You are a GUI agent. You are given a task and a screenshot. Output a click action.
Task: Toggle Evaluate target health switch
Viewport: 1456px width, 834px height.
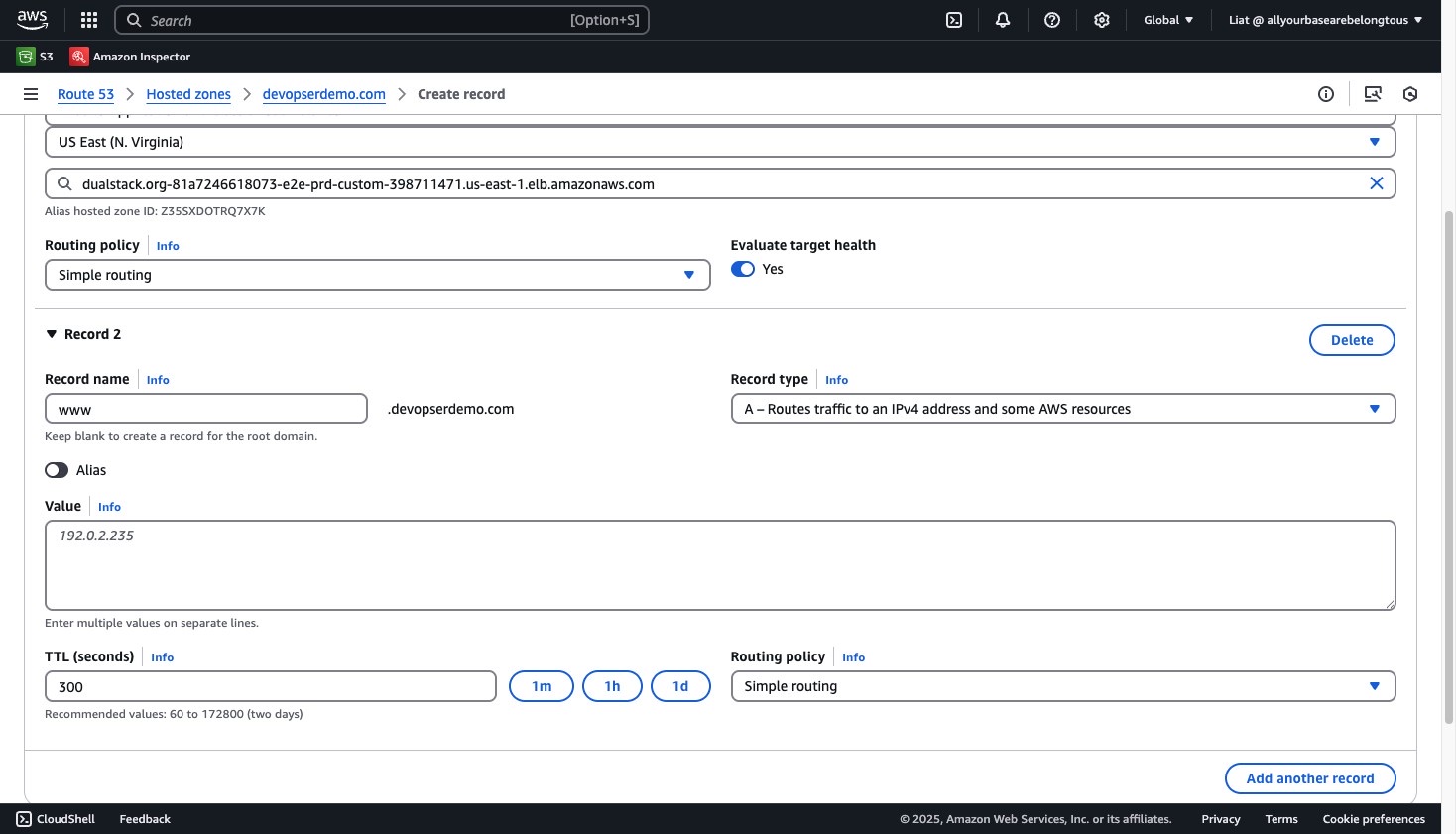coord(743,269)
